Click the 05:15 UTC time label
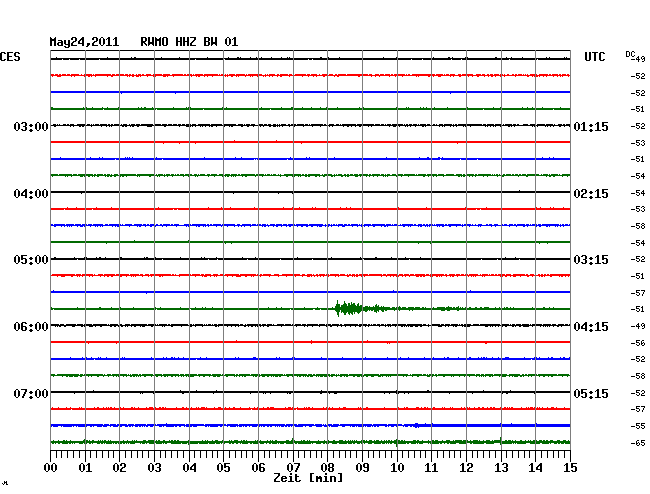 (591, 393)
